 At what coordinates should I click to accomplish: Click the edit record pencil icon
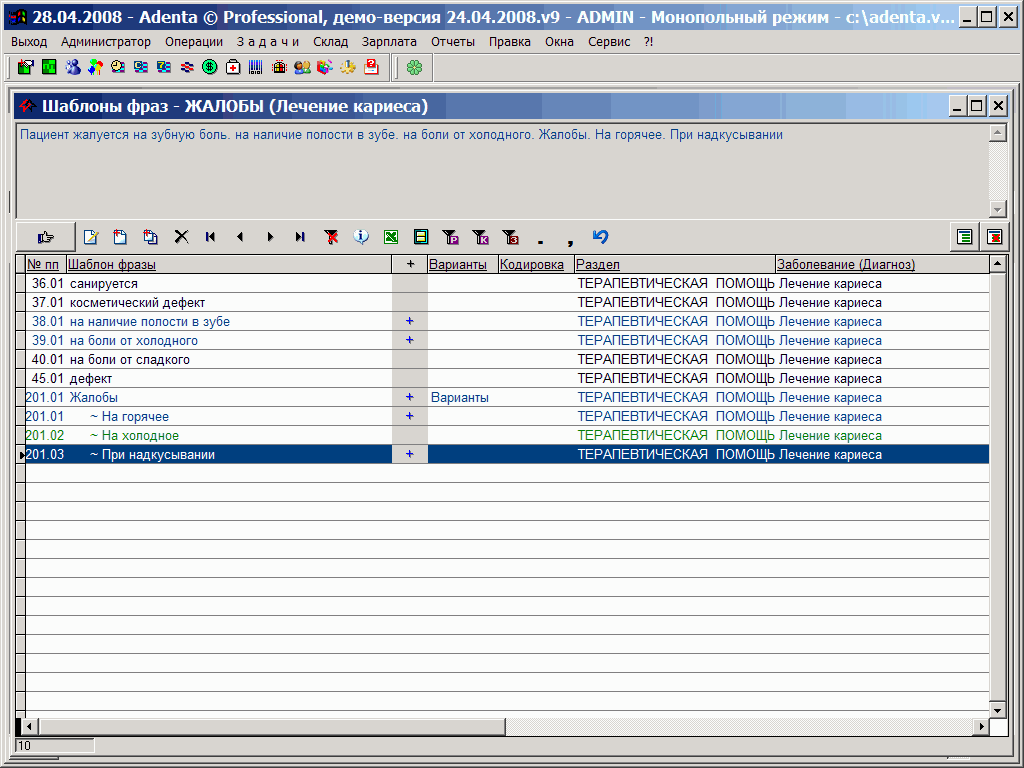click(91, 237)
